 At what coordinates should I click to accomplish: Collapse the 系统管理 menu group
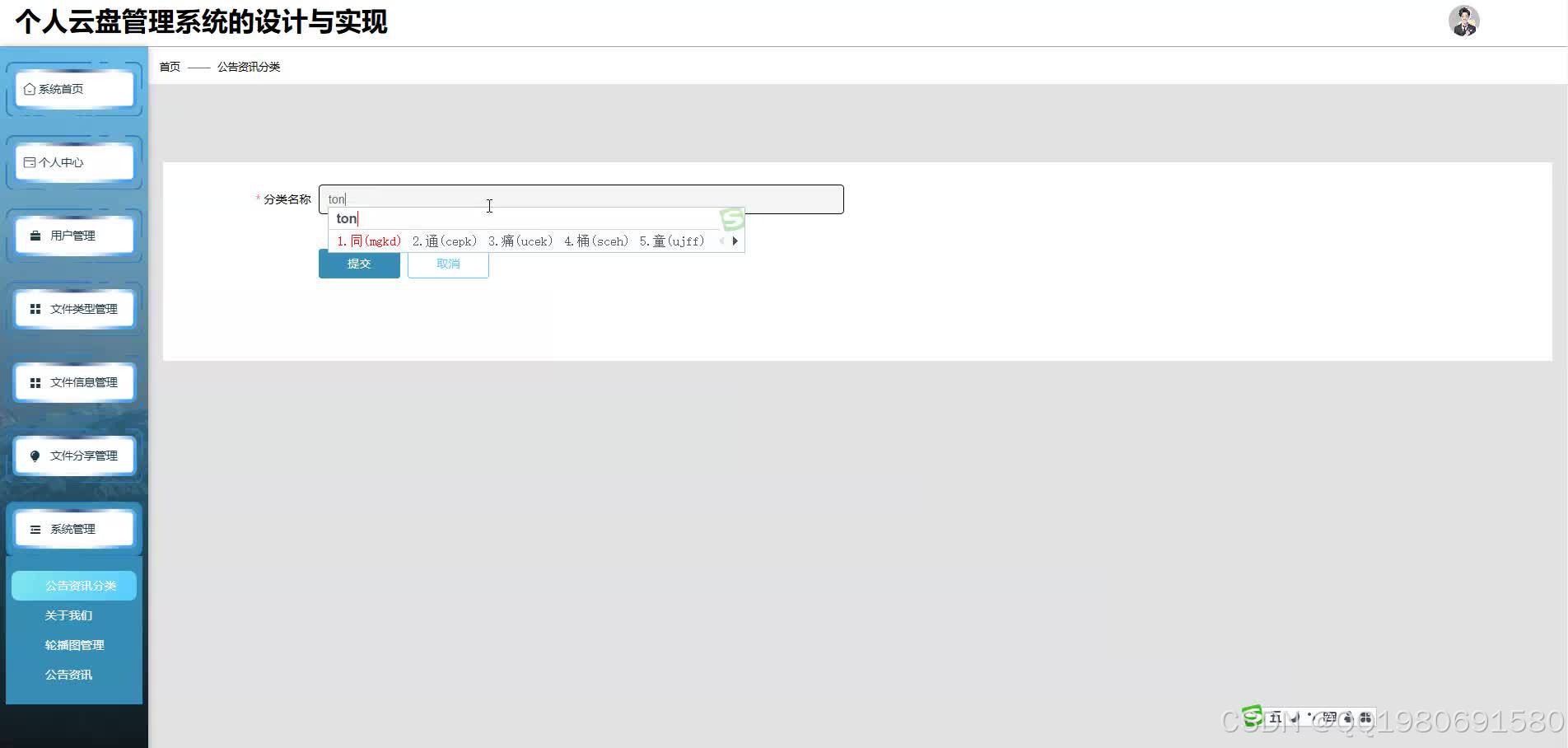(x=74, y=529)
